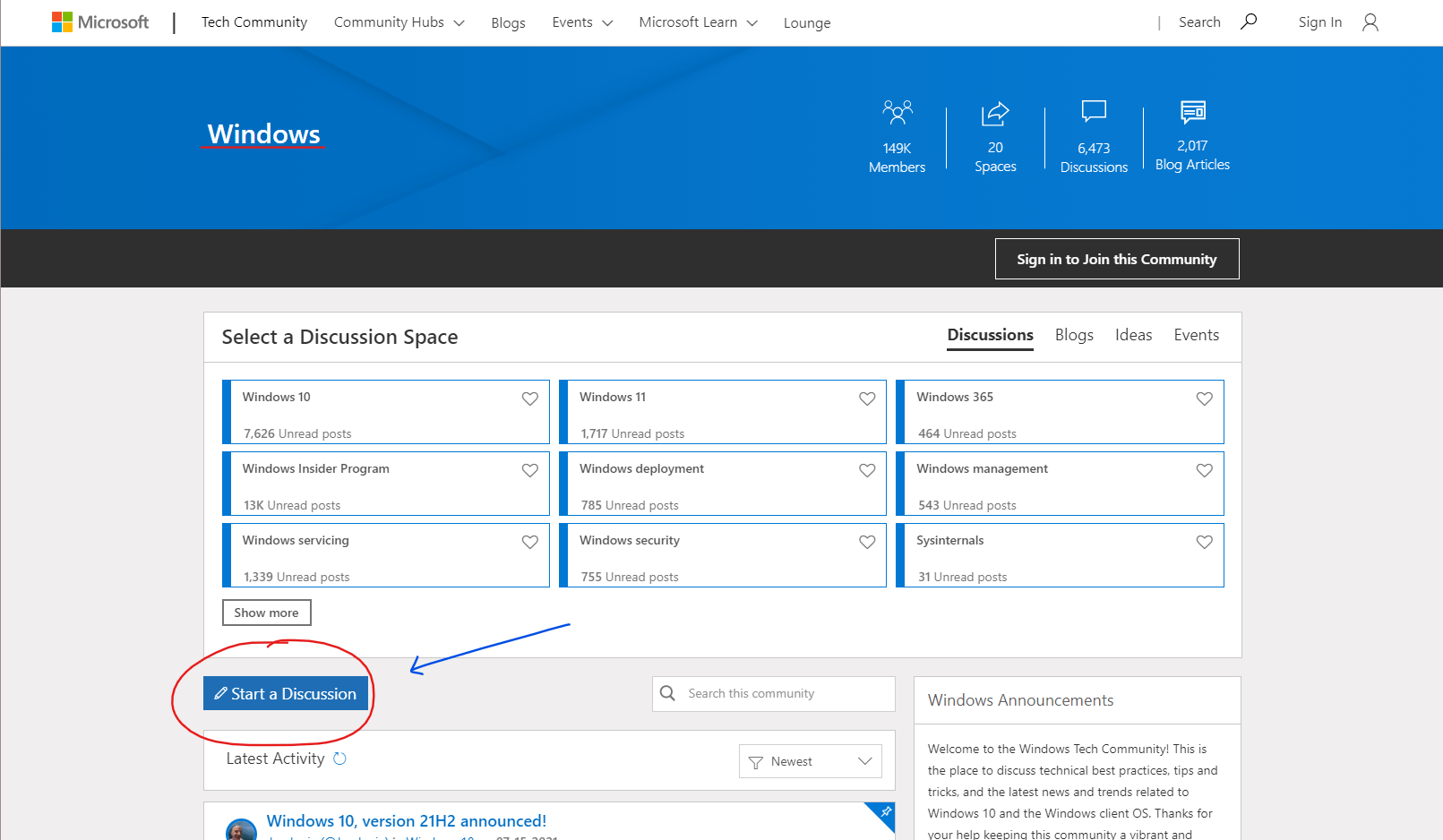Switch to the Blogs tab in spaces panel
The height and width of the screenshot is (840, 1443).
(1074, 335)
